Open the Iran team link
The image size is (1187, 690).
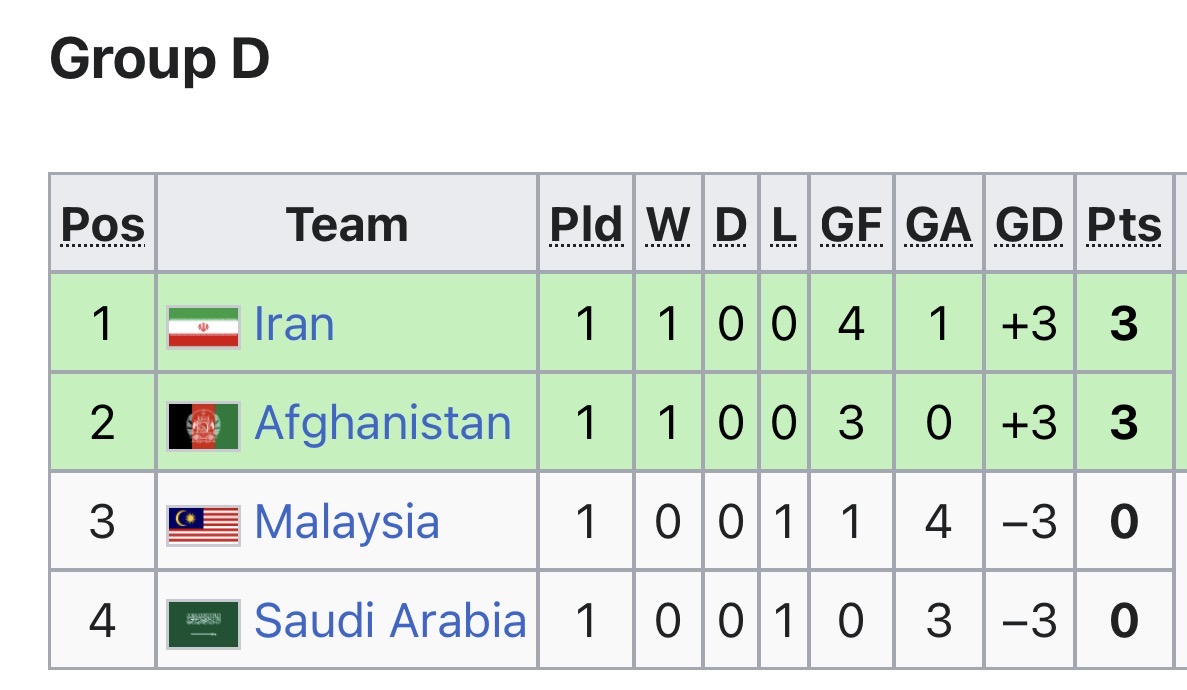click(x=294, y=325)
